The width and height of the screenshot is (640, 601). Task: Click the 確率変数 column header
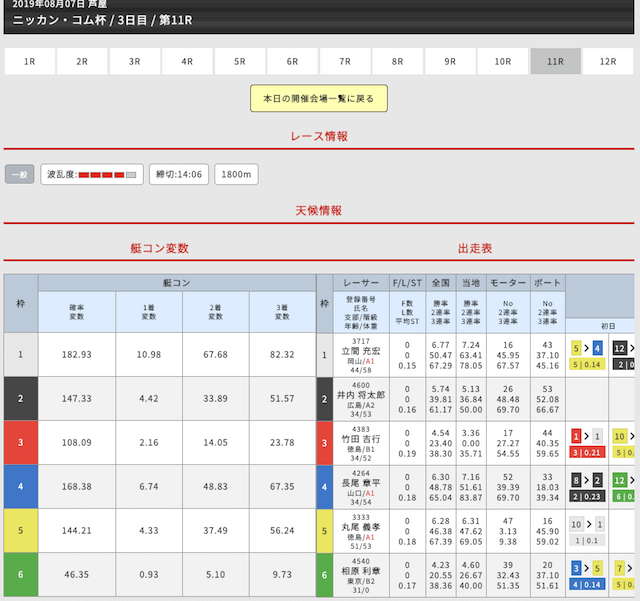(x=77, y=312)
